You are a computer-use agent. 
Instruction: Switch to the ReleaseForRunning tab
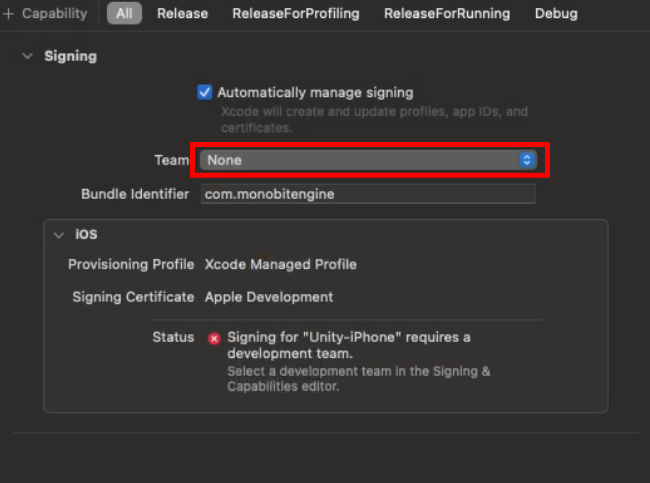pyautogui.click(x=446, y=14)
